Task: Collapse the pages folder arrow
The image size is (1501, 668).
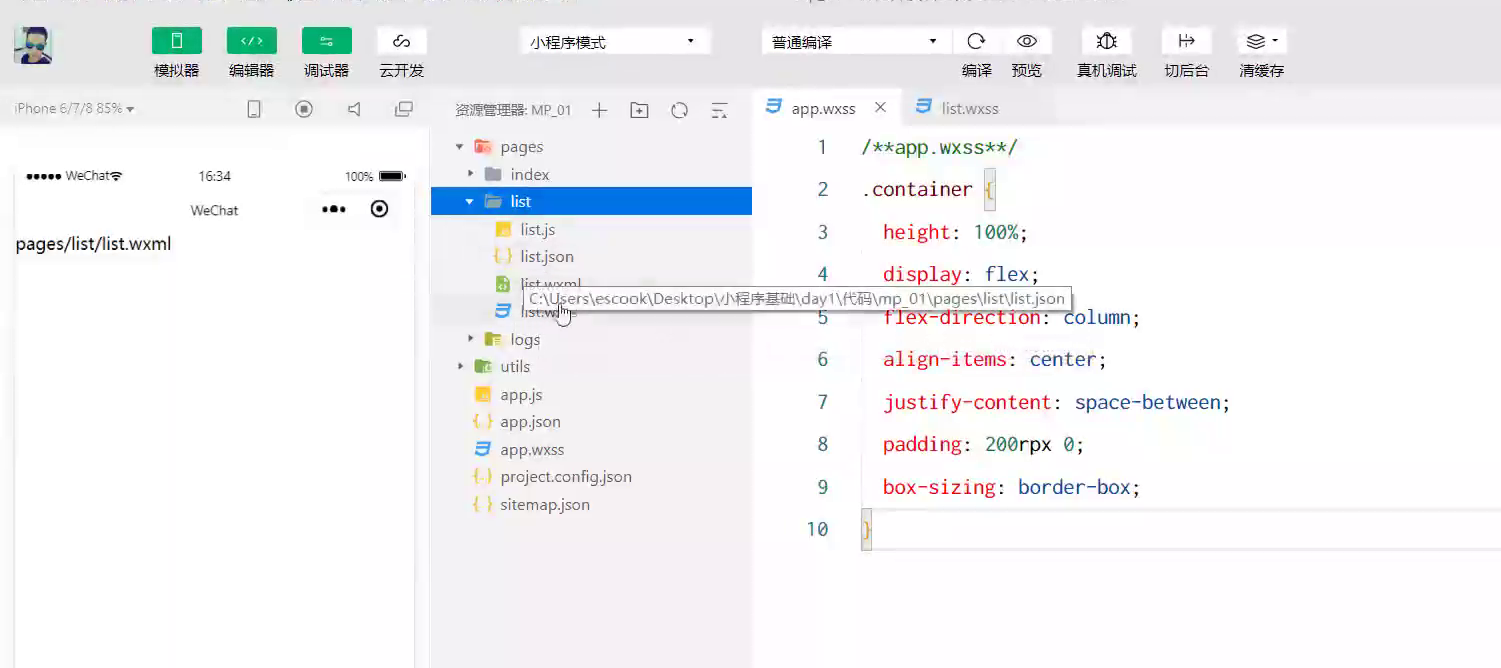Action: point(460,147)
